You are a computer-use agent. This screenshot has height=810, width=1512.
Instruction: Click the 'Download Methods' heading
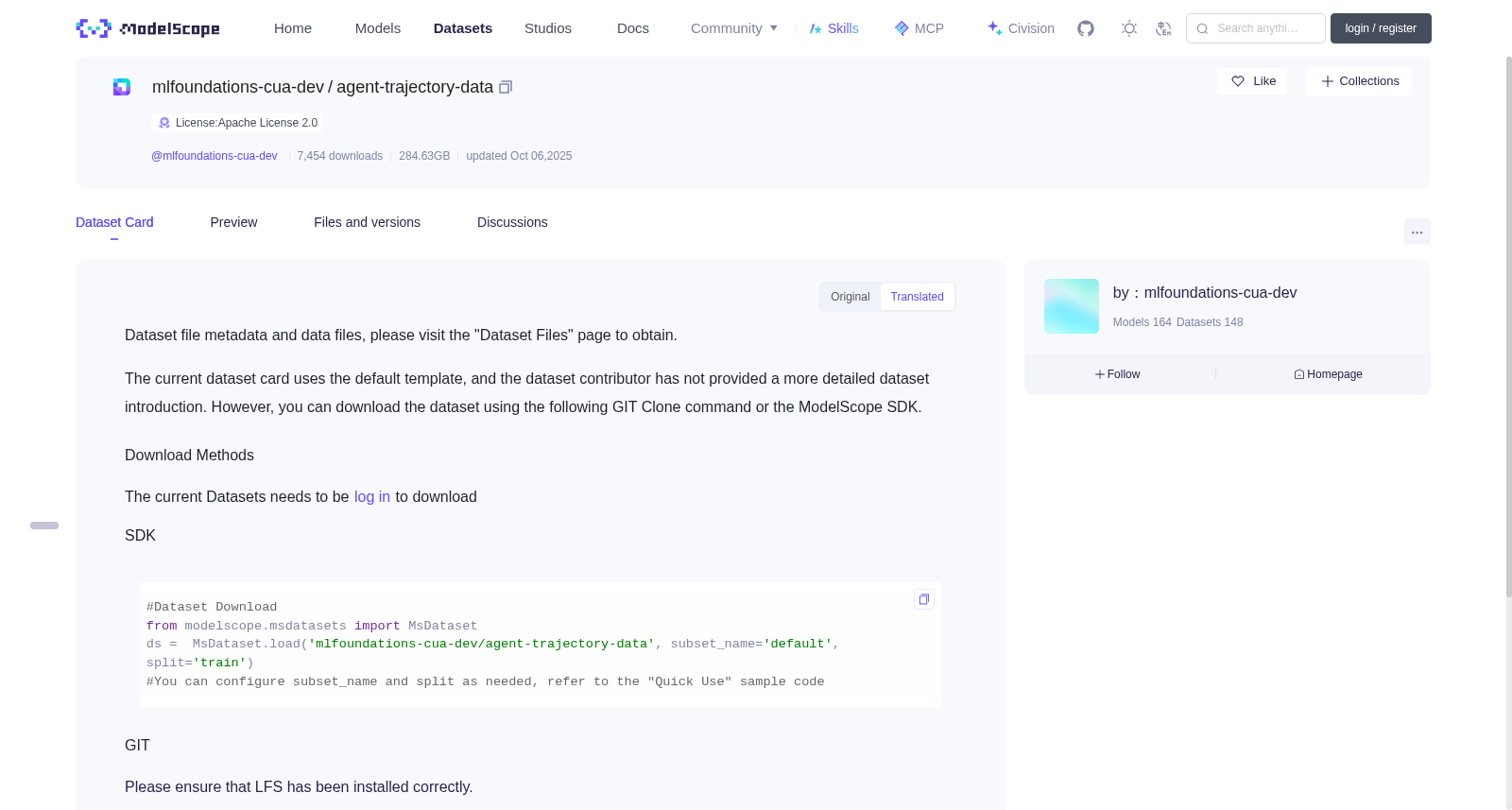click(189, 456)
